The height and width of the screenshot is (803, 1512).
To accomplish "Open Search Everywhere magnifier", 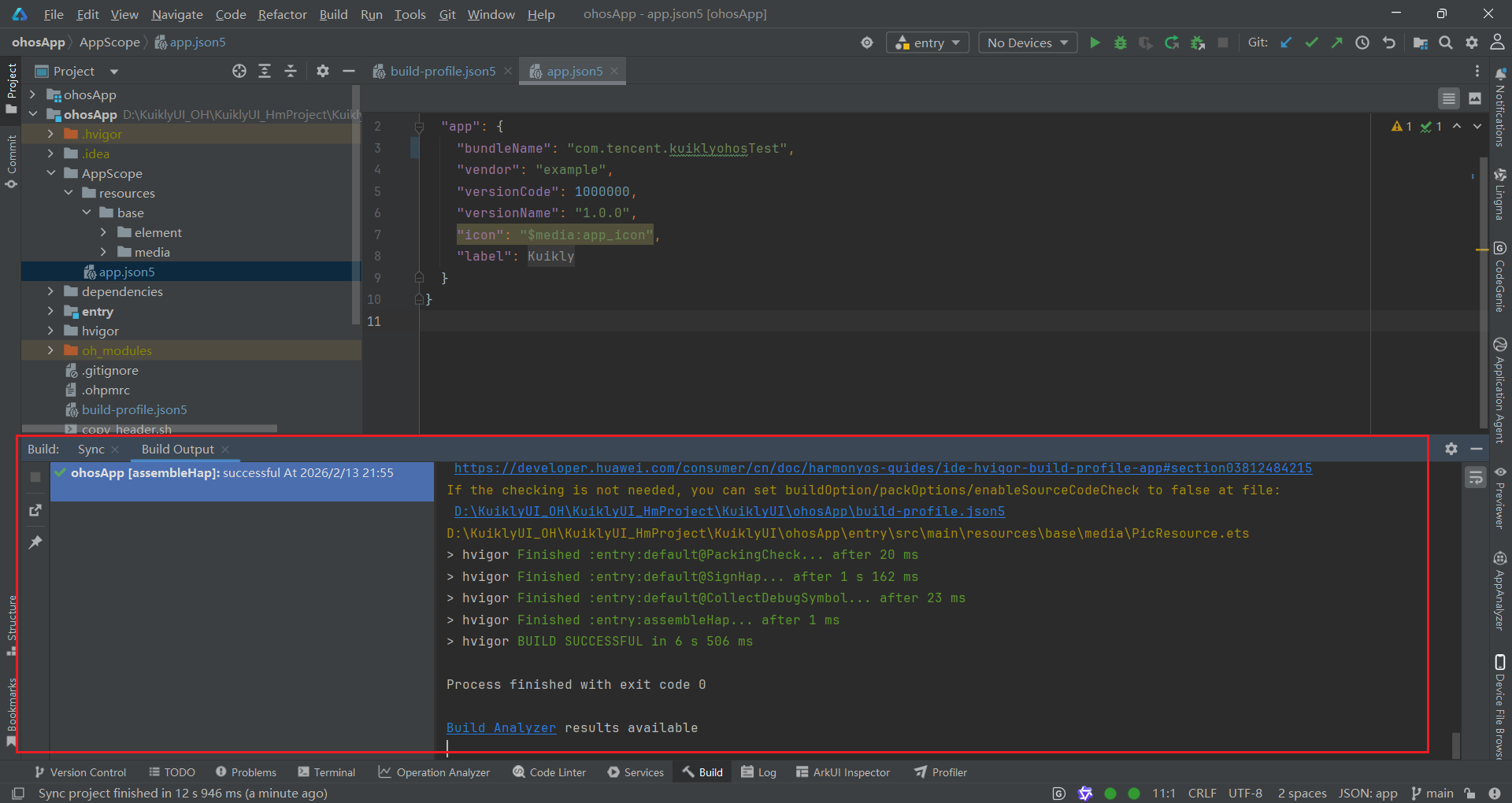I will pyautogui.click(x=1446, y=43).
